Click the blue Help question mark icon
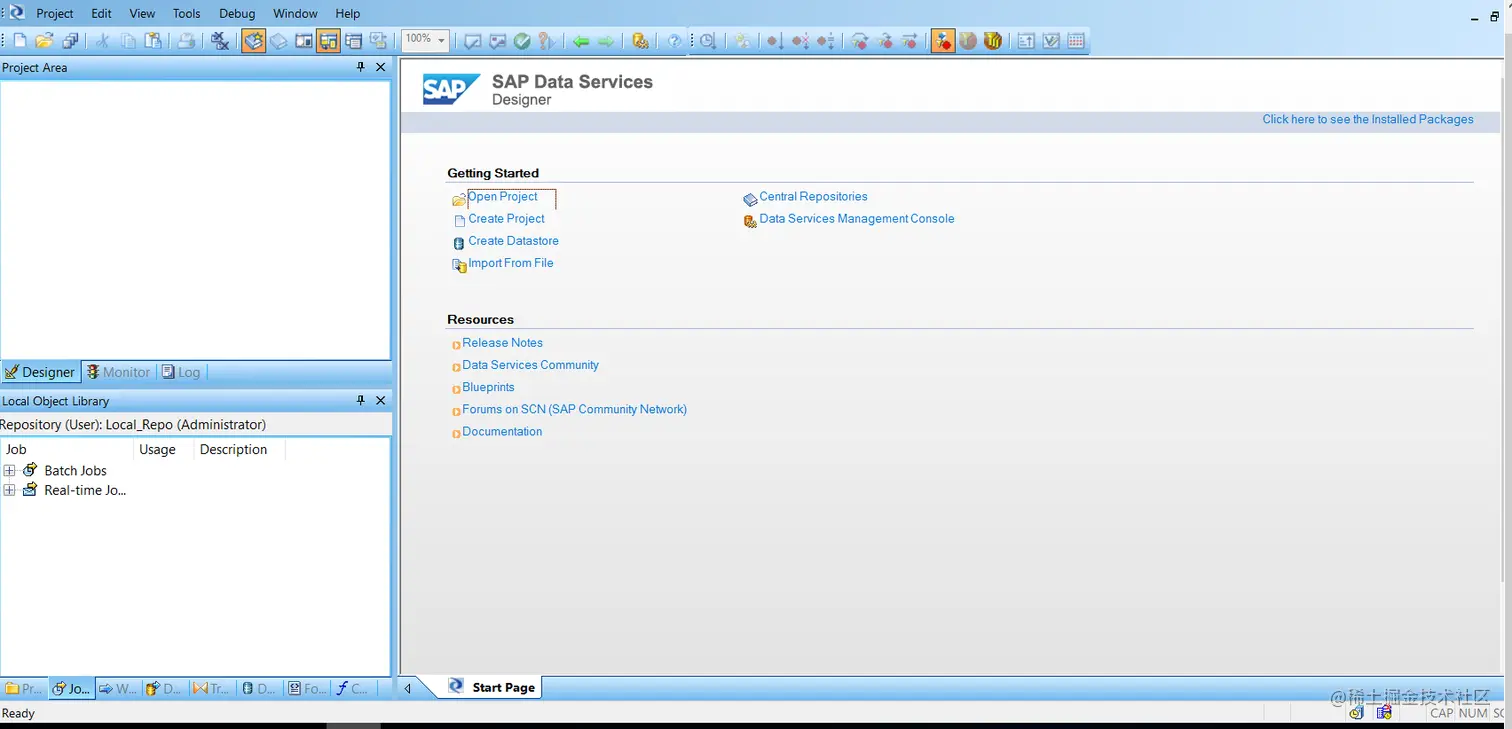The height and width of the screenshot is (729, 1512). (675, 41)
